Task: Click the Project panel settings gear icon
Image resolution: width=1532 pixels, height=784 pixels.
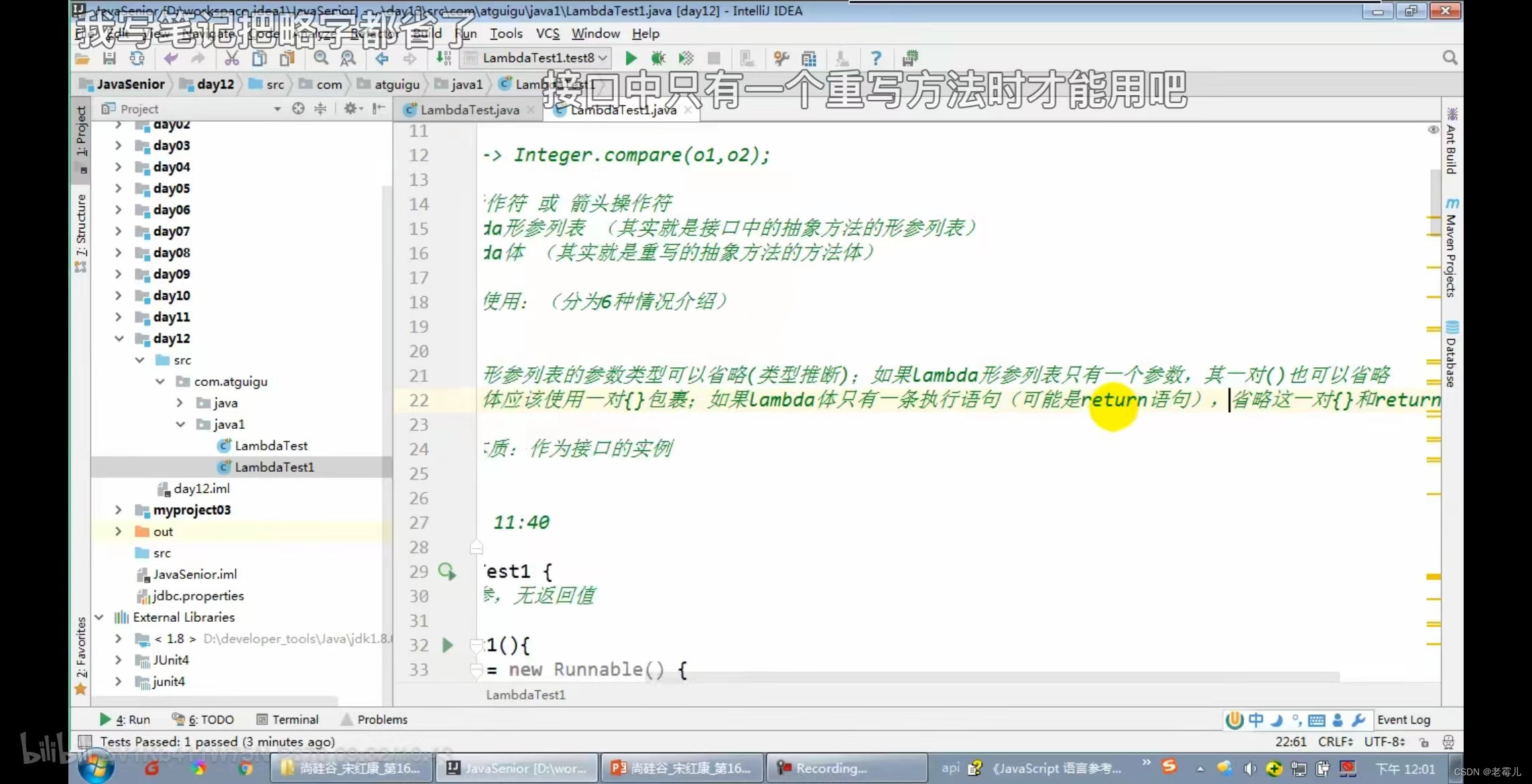Action: pyautogui.click(x=350, y=109)
